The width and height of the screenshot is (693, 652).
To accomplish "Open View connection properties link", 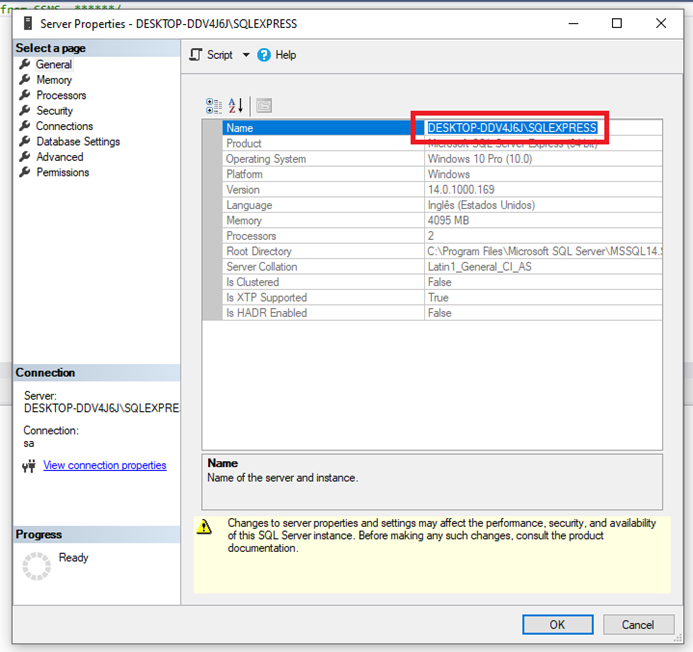I will (105, 465).
